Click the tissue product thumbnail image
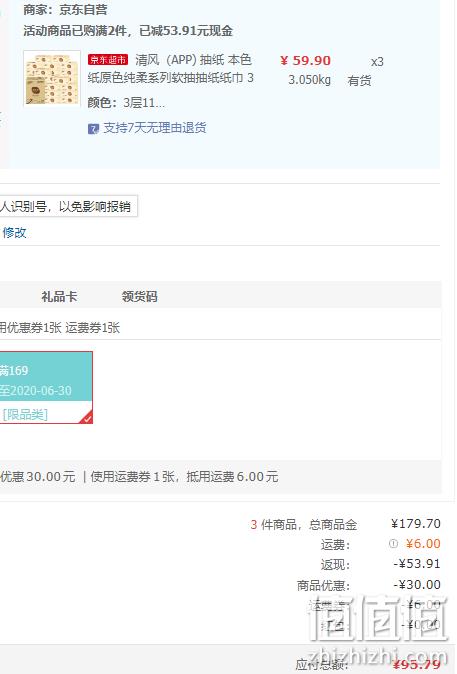 52,78
